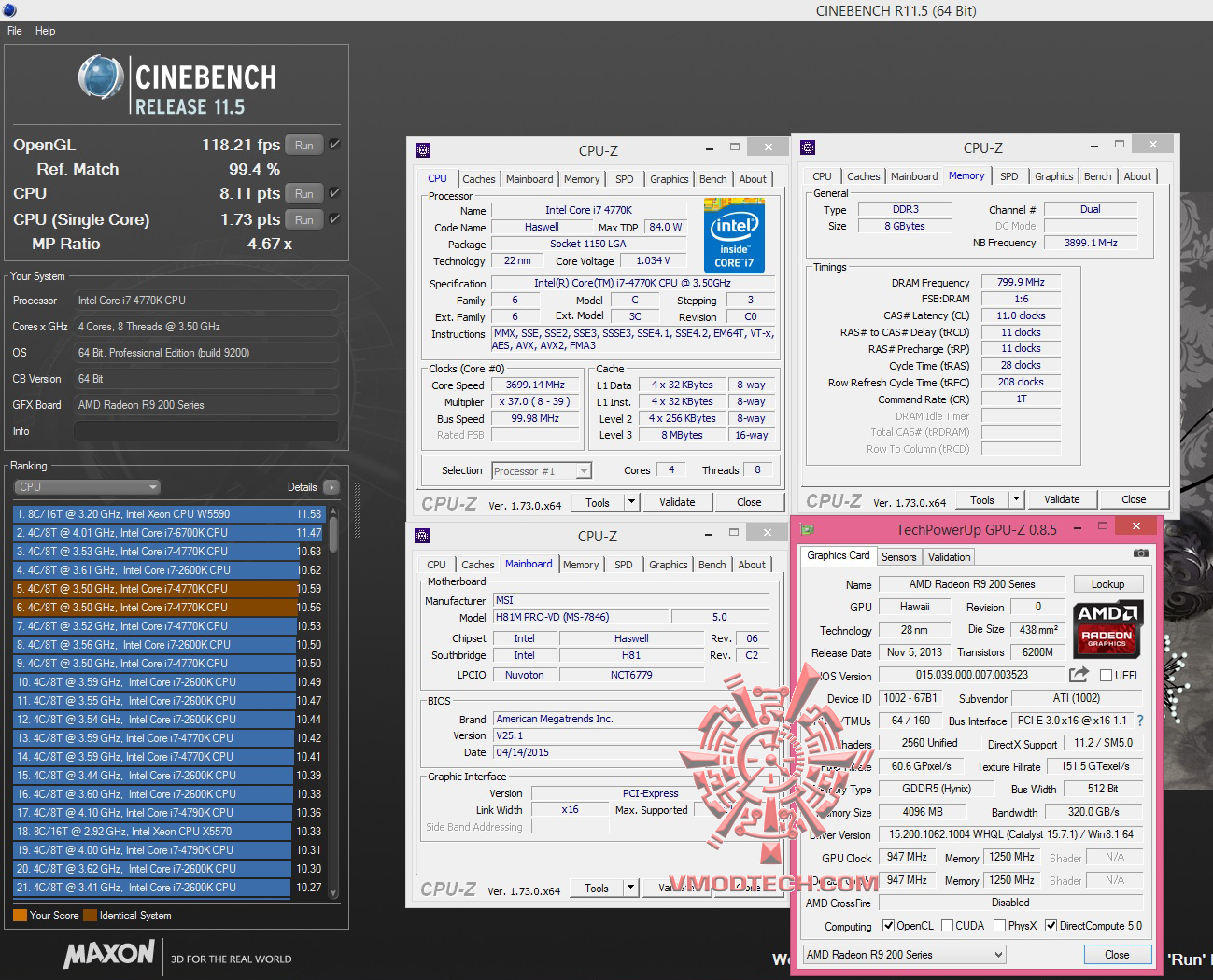Run the OpenGL benchmark
This screenshot has width=1213, height=980.
click(x=304, y=146)
